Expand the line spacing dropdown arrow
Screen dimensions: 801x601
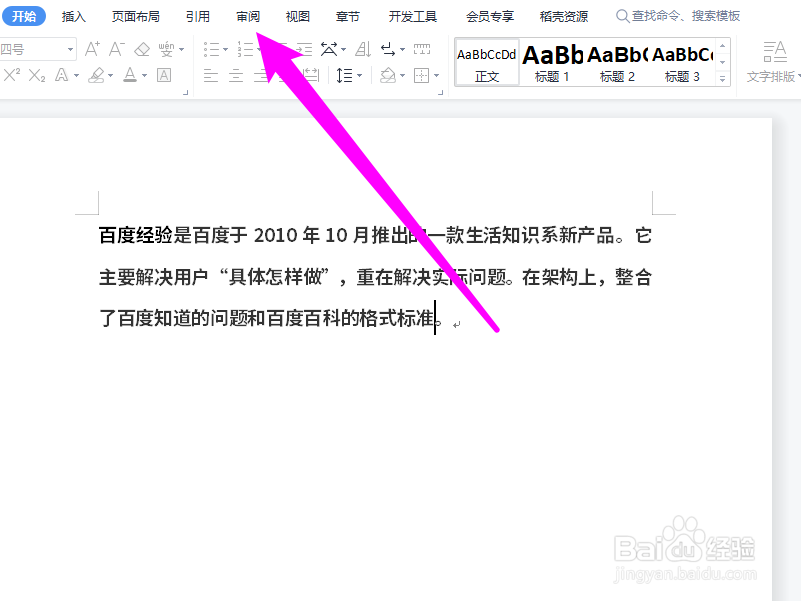click(x=360, y=76)
